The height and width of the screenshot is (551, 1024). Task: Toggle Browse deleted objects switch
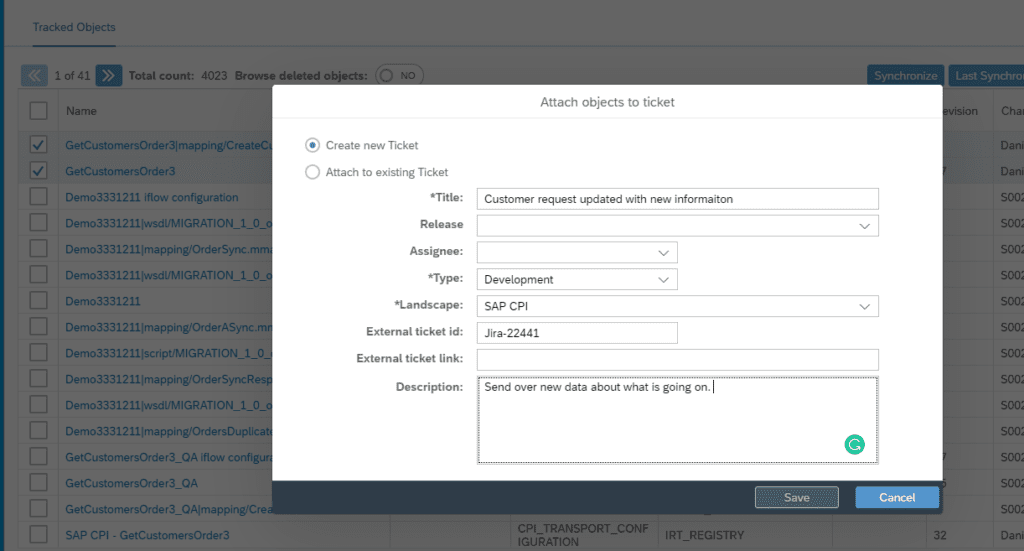tap(399, 76)
